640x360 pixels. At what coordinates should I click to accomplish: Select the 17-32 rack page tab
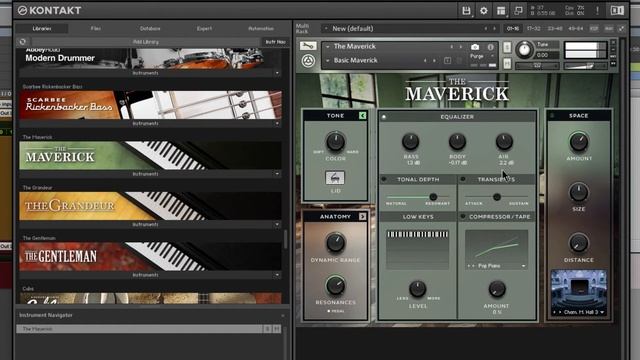533,29
